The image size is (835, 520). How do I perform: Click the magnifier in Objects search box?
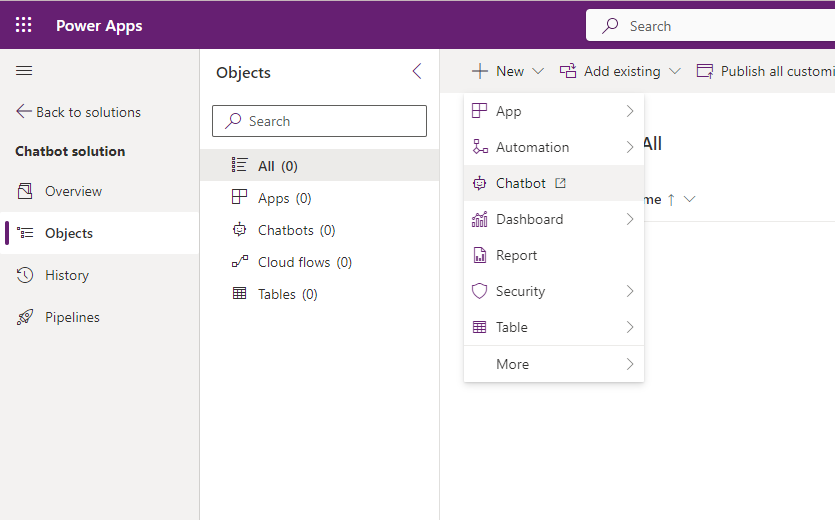click(x=233, y=121)
